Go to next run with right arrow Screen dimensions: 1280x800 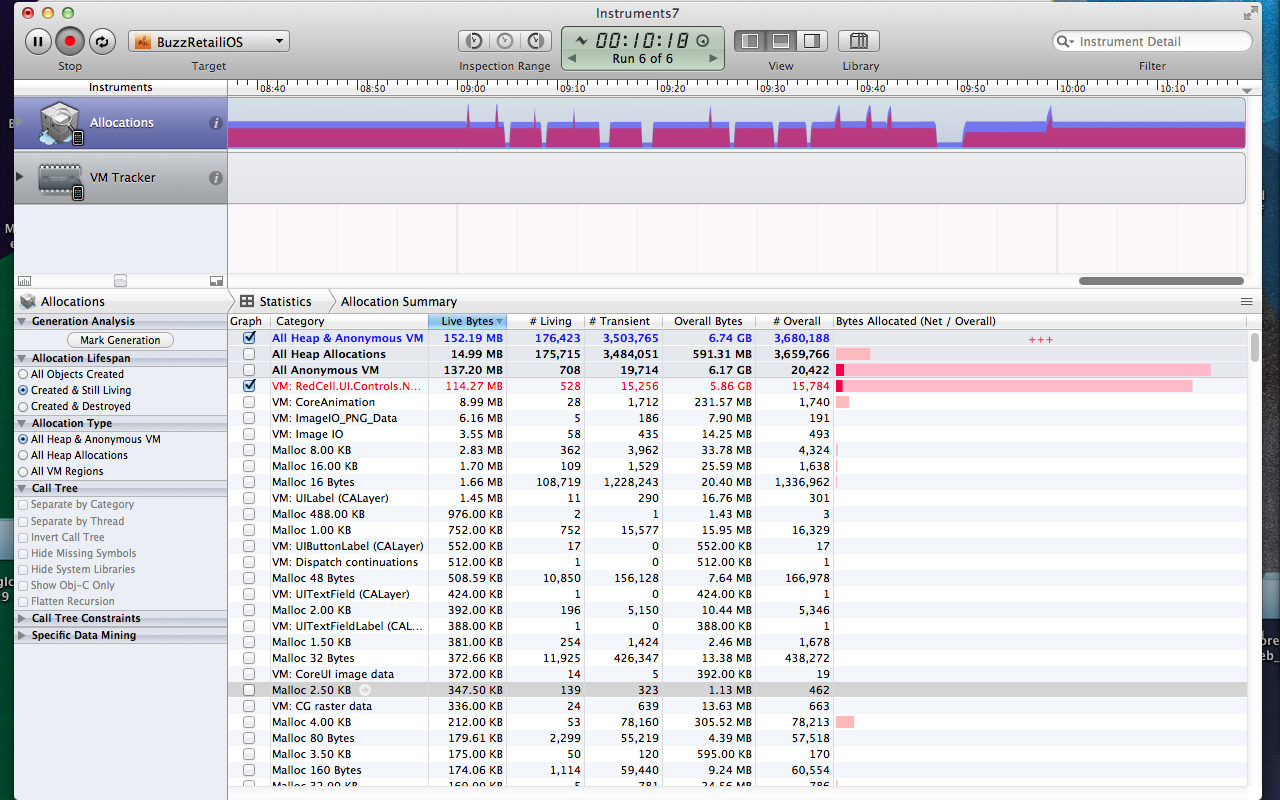[713, 59]
